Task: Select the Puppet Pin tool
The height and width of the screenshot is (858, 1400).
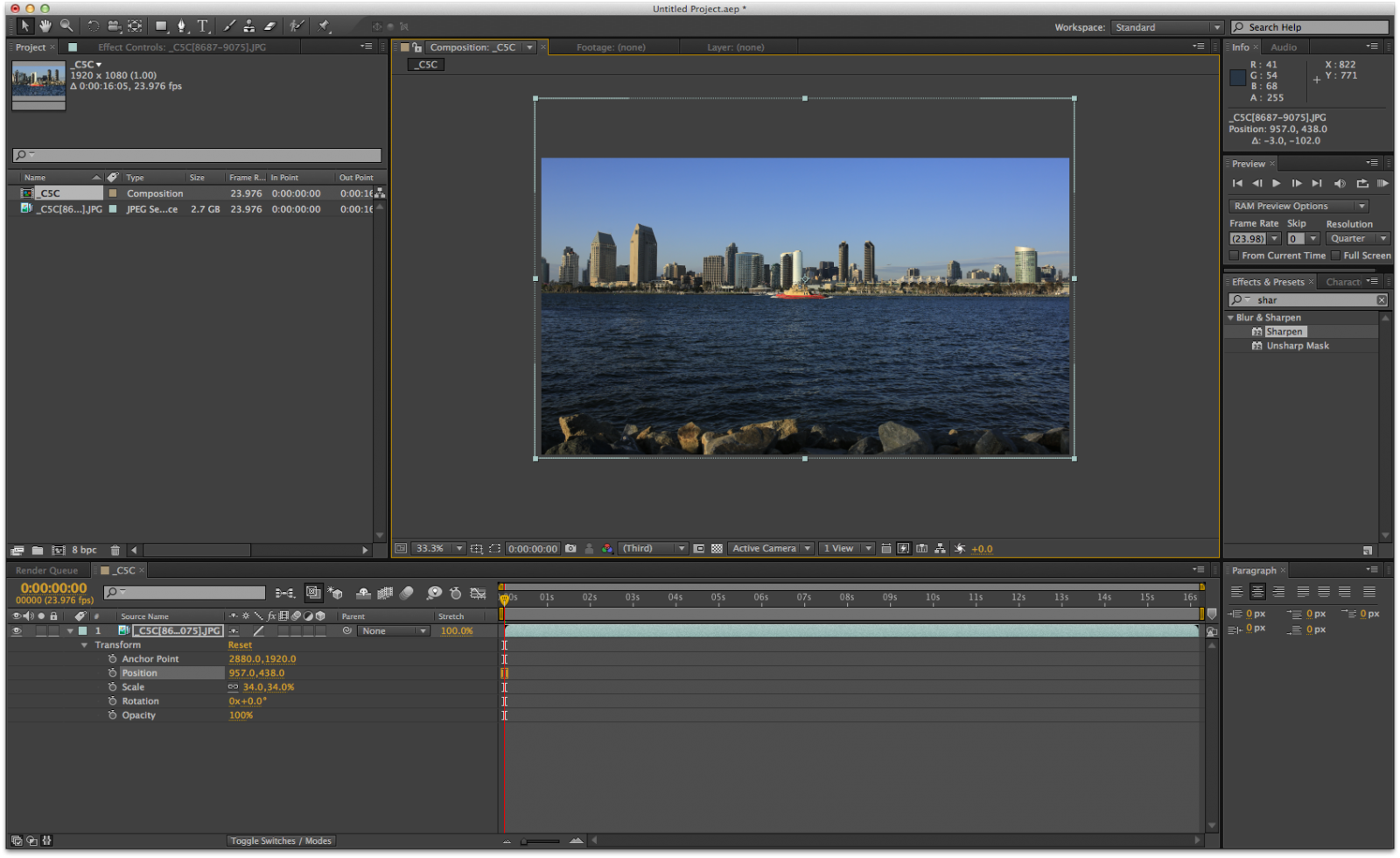Action: 322,26
